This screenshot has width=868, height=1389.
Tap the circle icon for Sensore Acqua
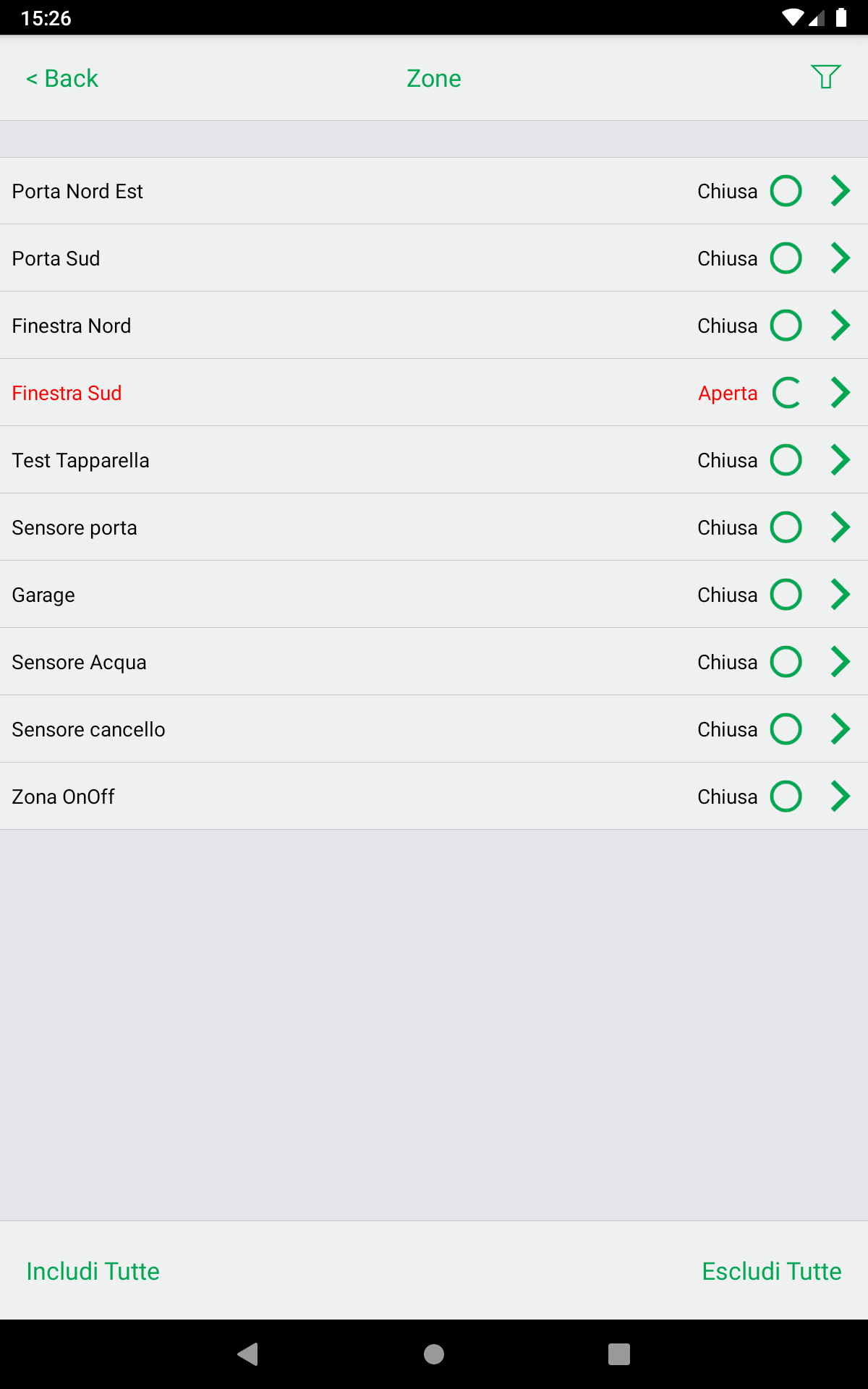[x=786, y=662]
